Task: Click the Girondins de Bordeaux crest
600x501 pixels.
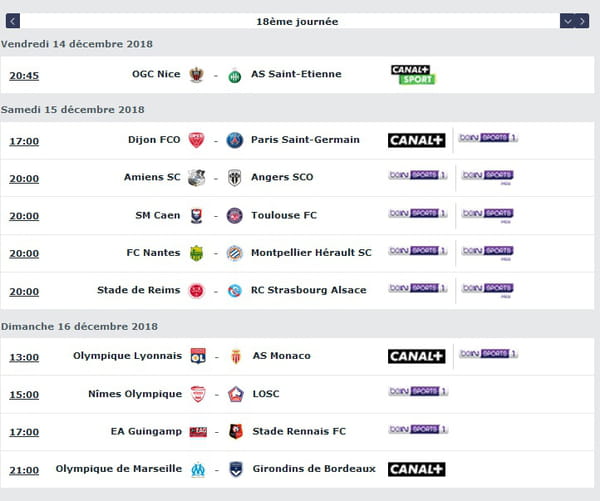Action: click(236, 469)
